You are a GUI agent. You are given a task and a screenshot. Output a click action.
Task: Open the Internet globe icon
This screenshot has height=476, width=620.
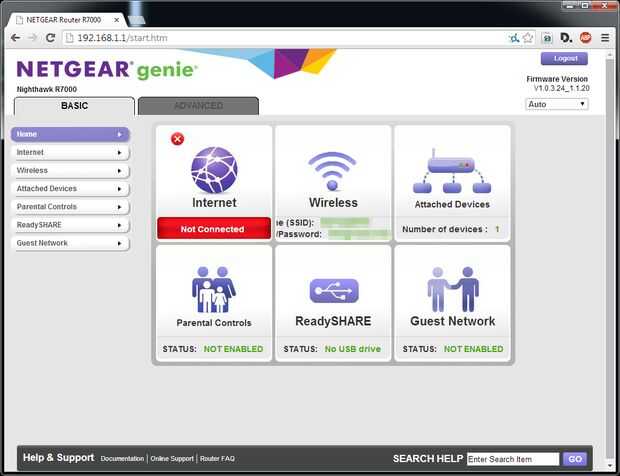(x=214, y=170)
